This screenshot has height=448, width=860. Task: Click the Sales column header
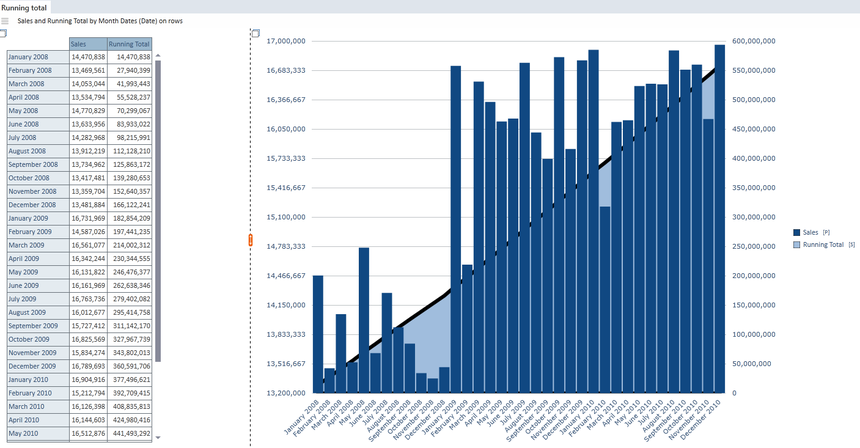(88, 44)
